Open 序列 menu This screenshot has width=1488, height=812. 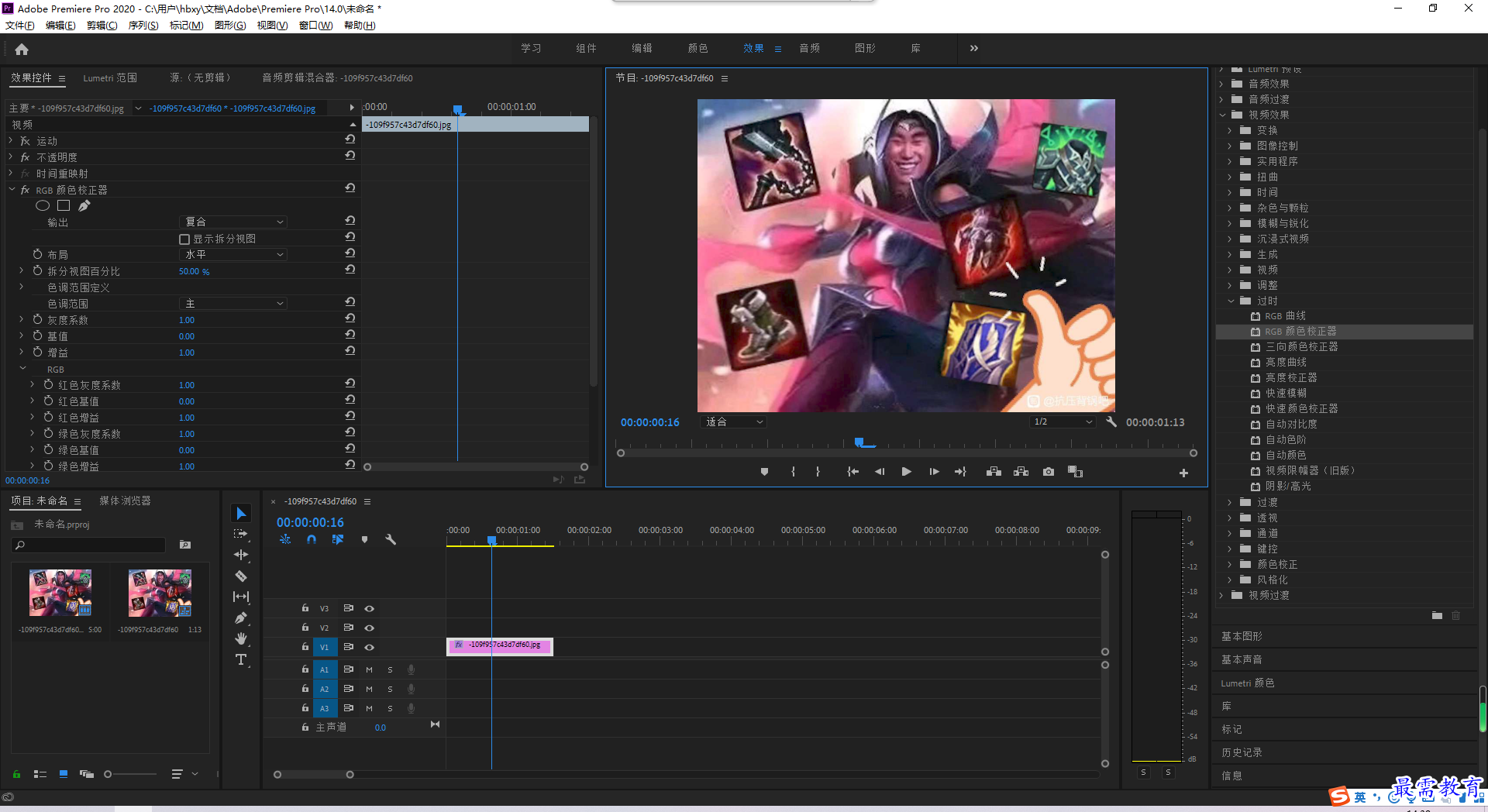pyautogui.click(x=143, y=26)
